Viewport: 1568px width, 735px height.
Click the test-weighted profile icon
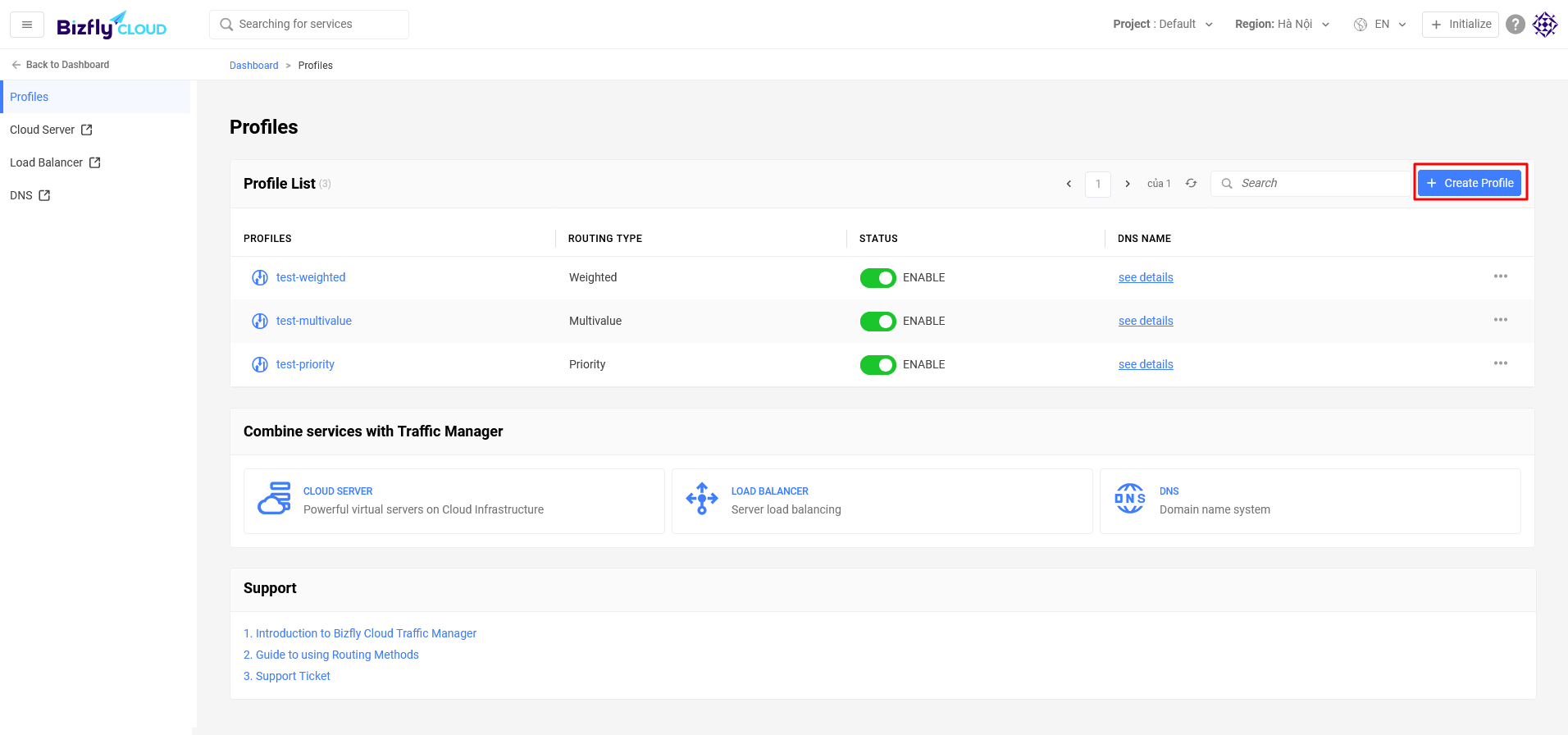click(260, 278)
